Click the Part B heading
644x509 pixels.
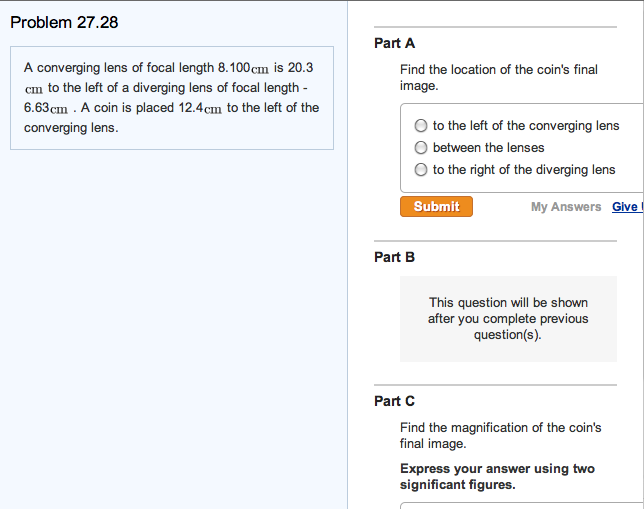(x=394, y=257)
